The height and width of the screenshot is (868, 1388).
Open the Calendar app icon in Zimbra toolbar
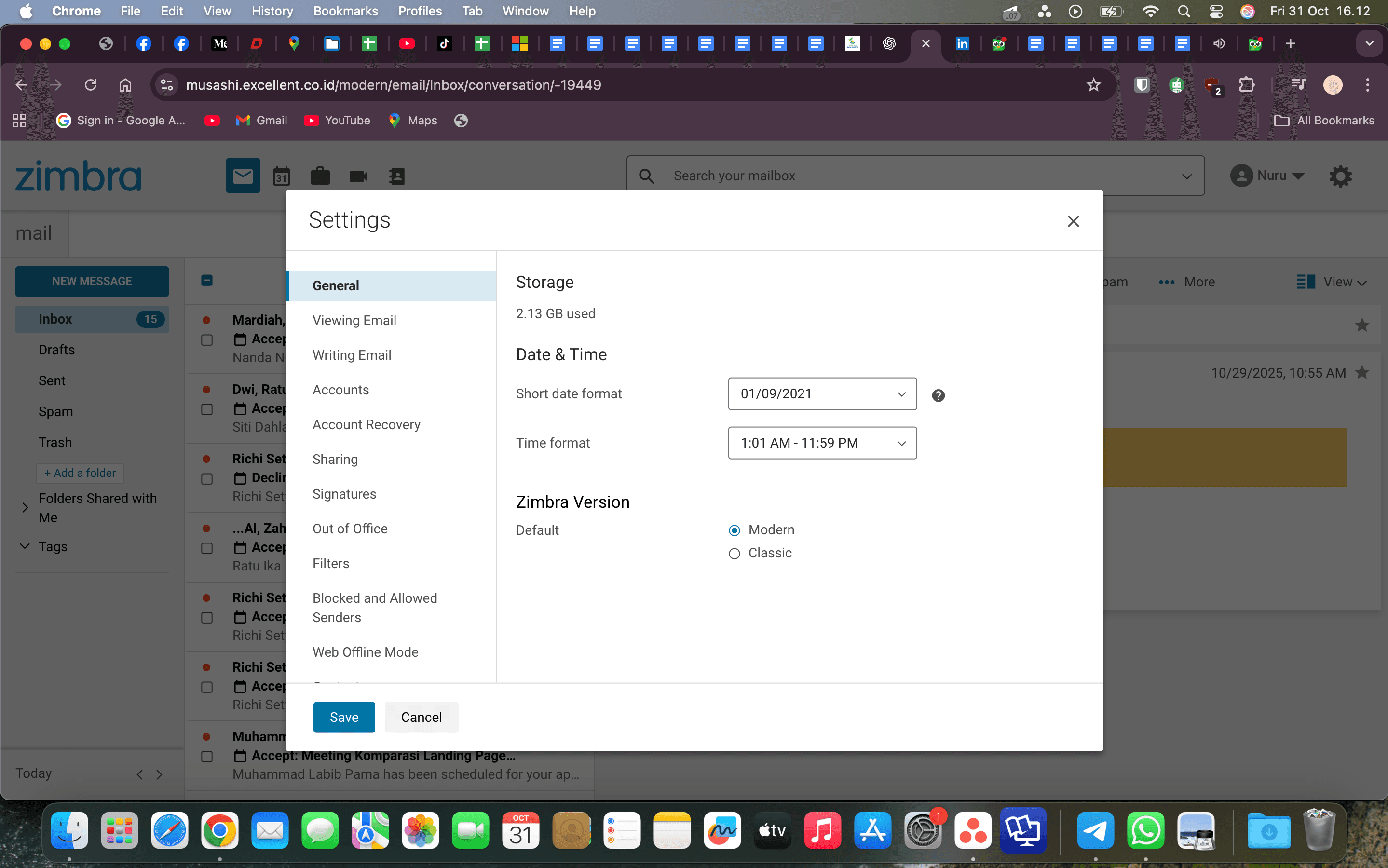[x=281, y=176]
